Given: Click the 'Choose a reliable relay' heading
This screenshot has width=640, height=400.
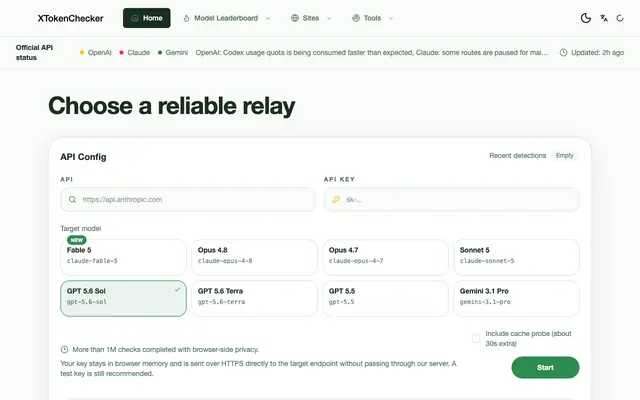Looking at the screenshot, I should pyautogui.click(x=171, y=106).
